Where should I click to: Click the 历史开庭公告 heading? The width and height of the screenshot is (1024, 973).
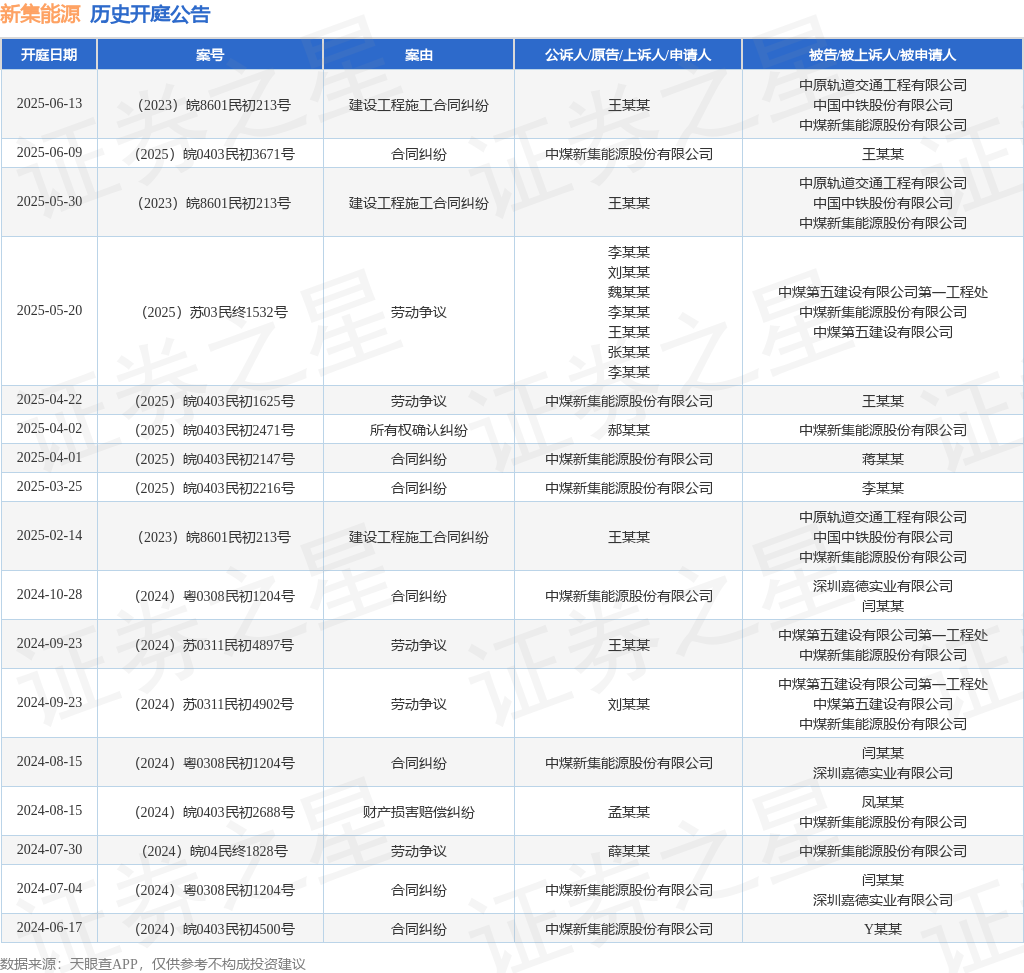pos(150,14)
